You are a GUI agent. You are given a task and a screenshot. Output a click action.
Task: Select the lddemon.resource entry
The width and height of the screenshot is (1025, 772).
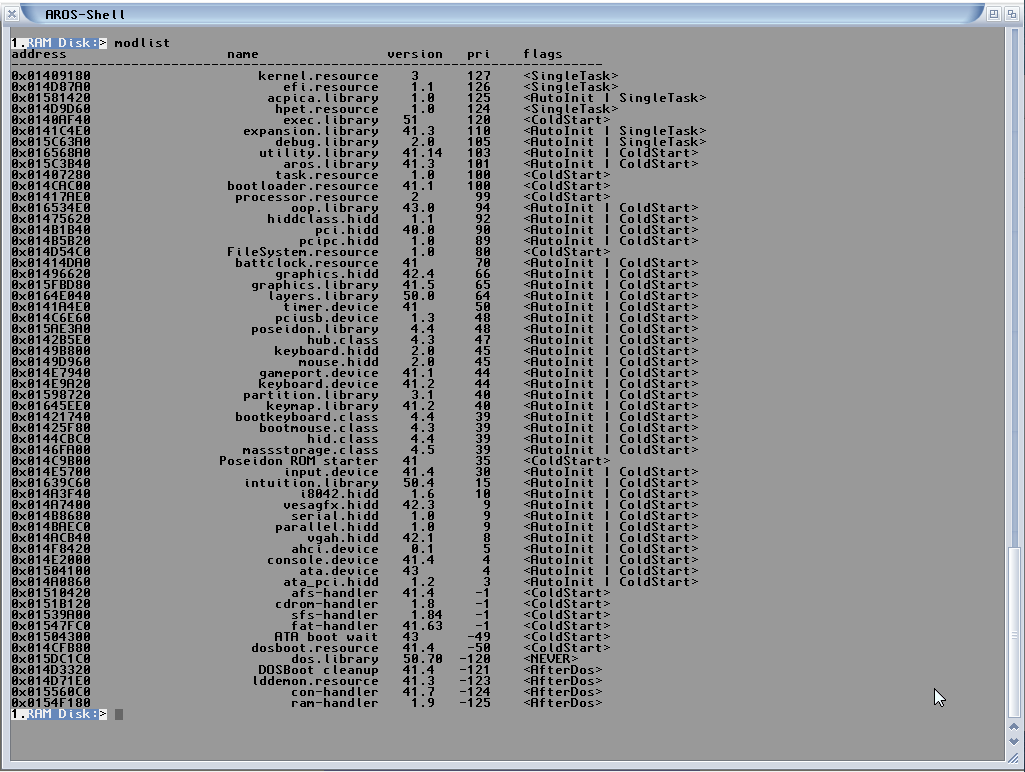pos(314,681)
